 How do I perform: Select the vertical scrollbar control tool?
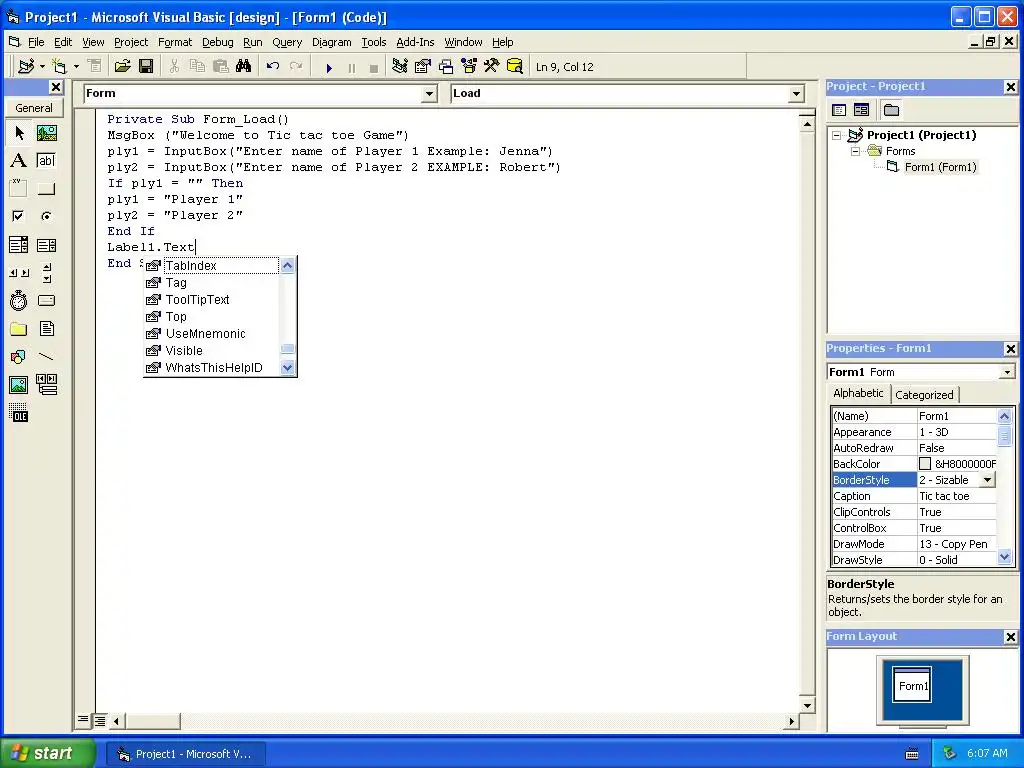coord(46,272)
